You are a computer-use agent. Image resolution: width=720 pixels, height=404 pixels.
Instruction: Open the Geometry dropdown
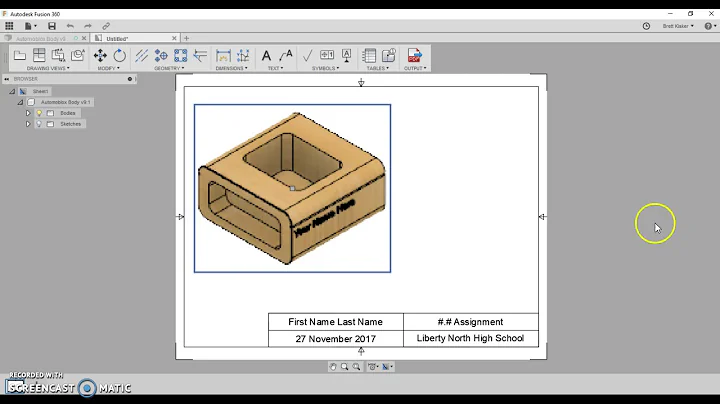click(x=169, y=68)
